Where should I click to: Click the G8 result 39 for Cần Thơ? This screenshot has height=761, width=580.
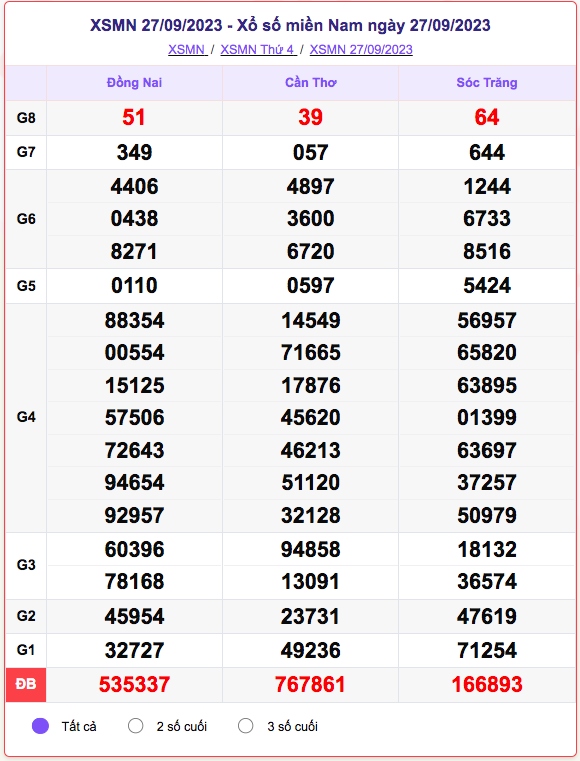point(310,117)
